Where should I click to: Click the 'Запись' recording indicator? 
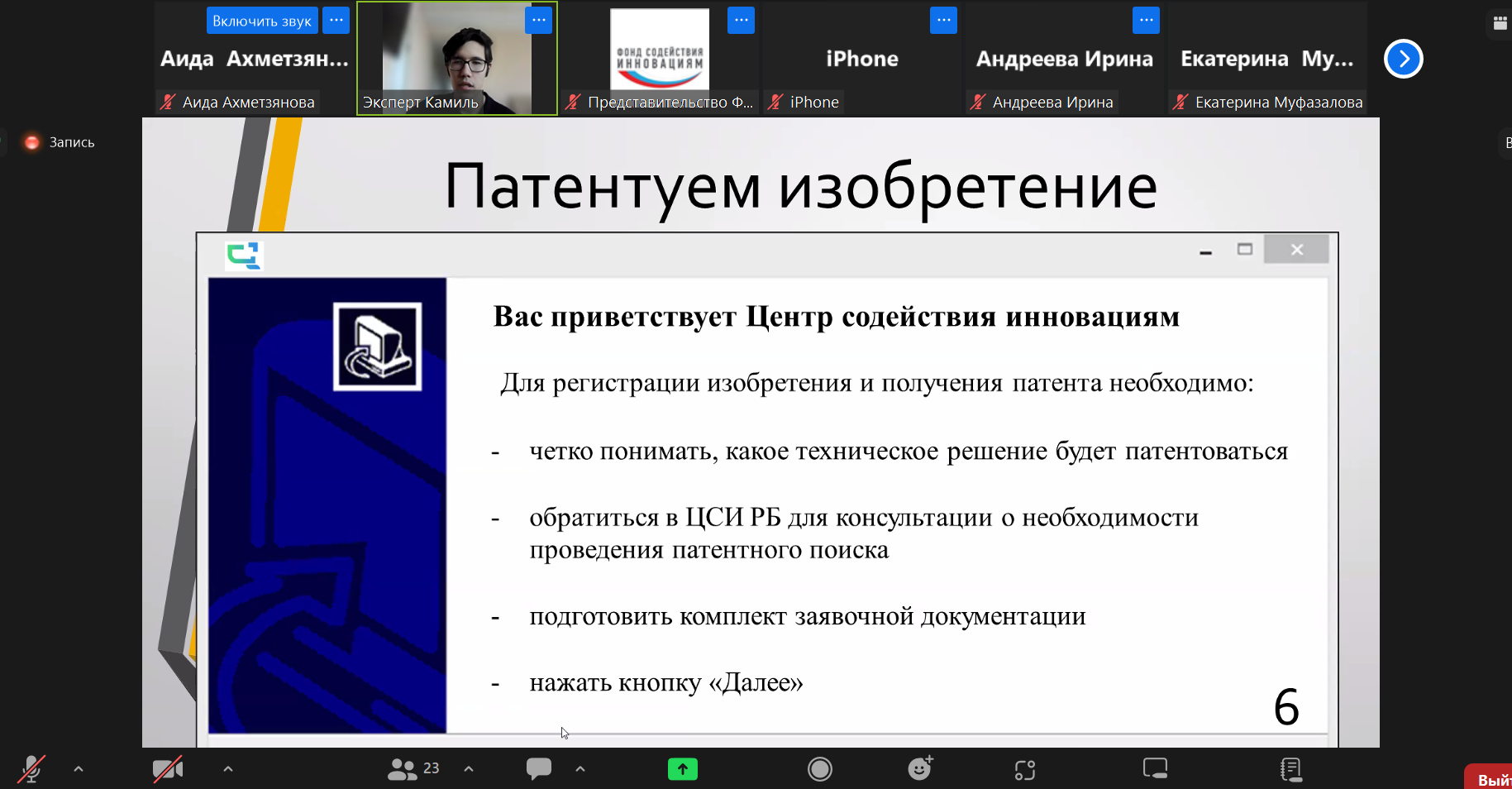(x=60, y=142)
